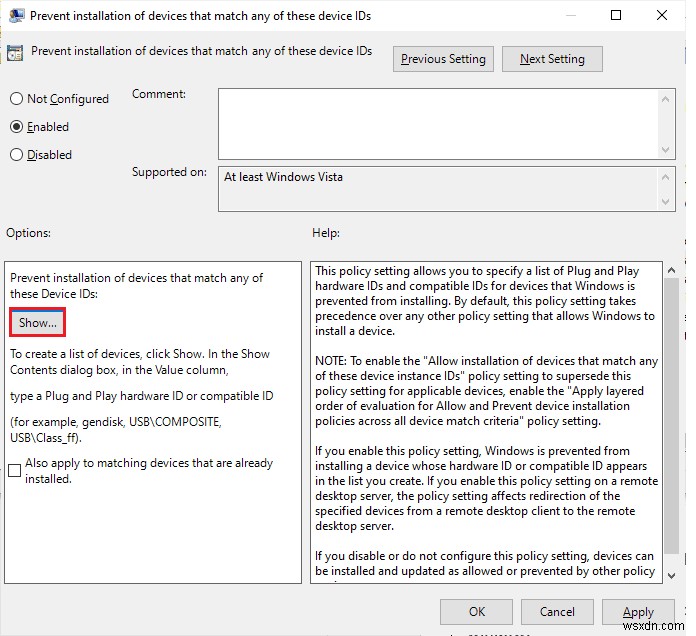The width and height of the screenshot is (696, 636).
Task: Select the Enabled radio button
Action: tap(16, 127)
